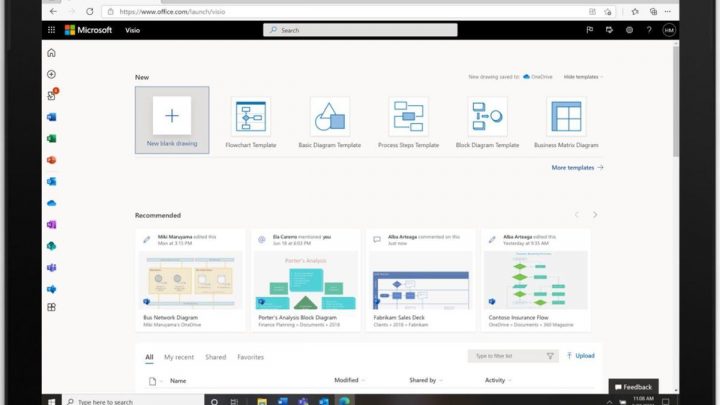Viewport: 720px width, 405px height.
Task: Open OneNote from the left sidebar
Action: pyautogui.click(x=52, y=224)
